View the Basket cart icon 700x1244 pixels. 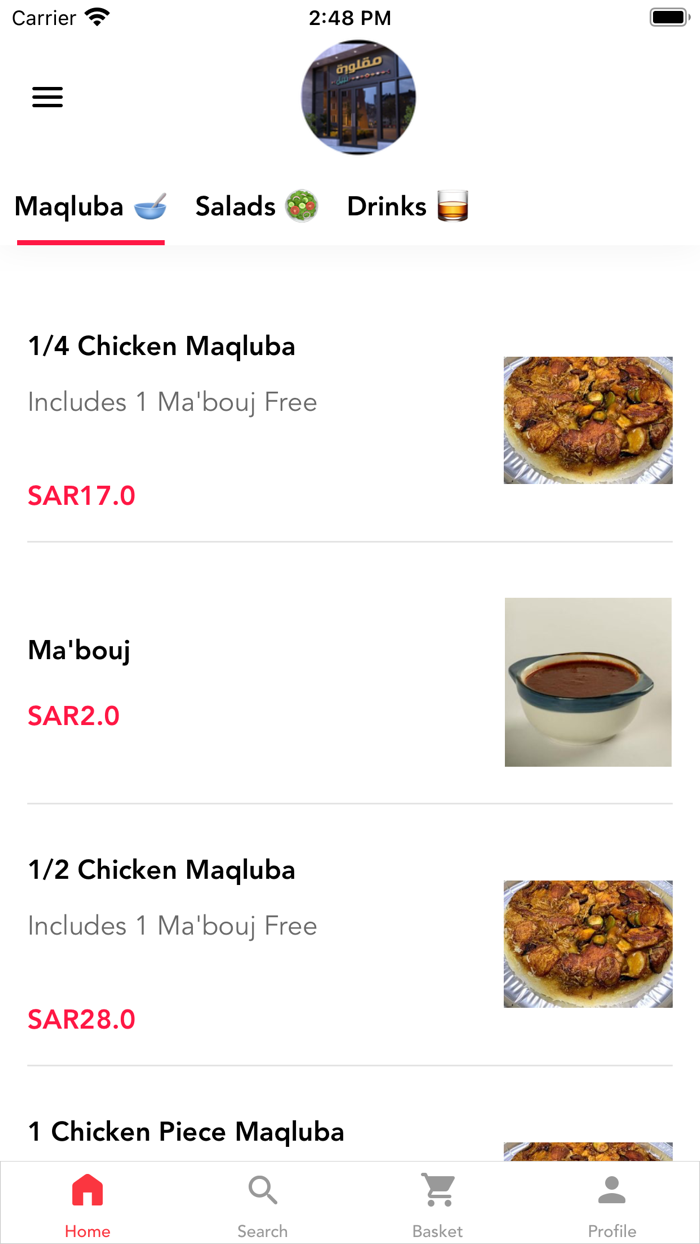pos(437,1190)
